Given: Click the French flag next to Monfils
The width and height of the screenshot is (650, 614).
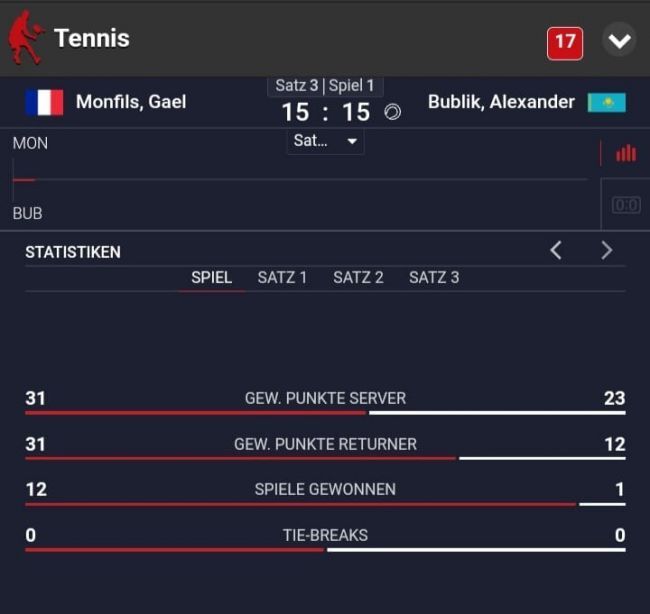Looking at the screenshot, I should tap(44, 102).
